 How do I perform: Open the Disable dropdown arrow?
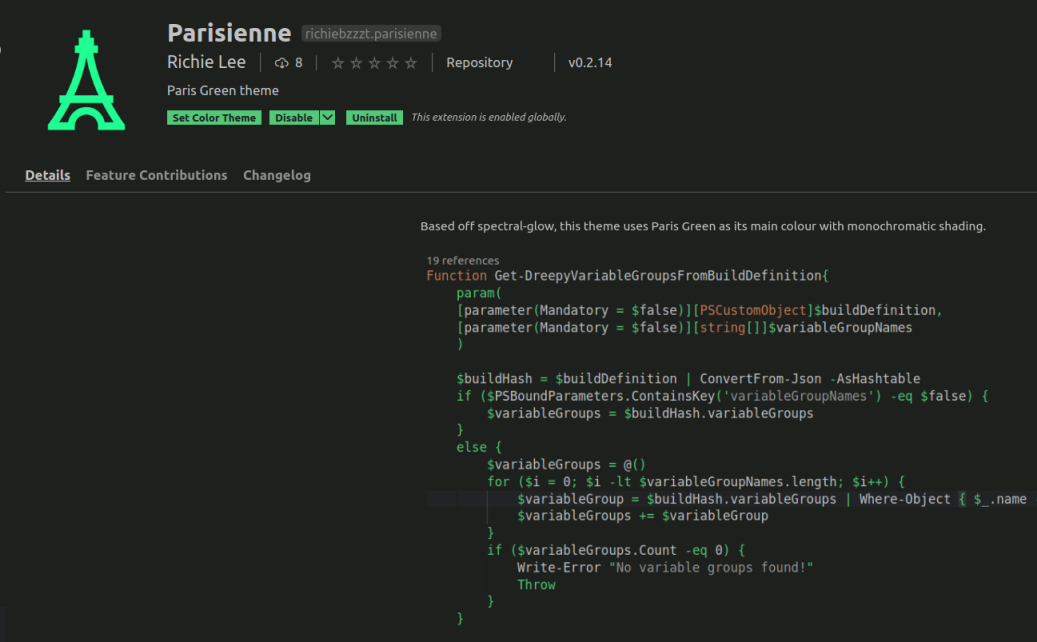pyautogui.click(x=327, y=118)
